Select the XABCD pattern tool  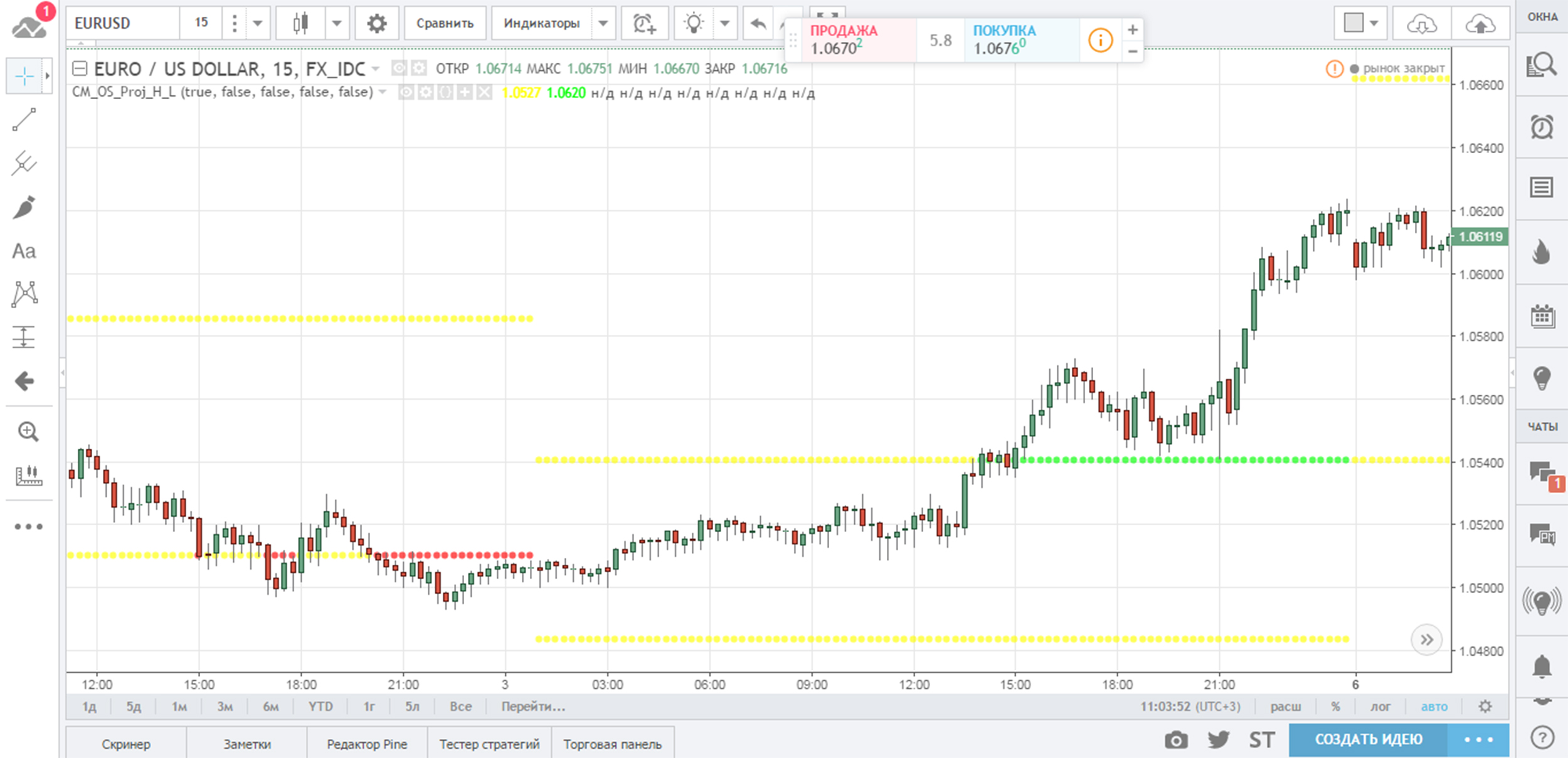[x=24, y=294]
